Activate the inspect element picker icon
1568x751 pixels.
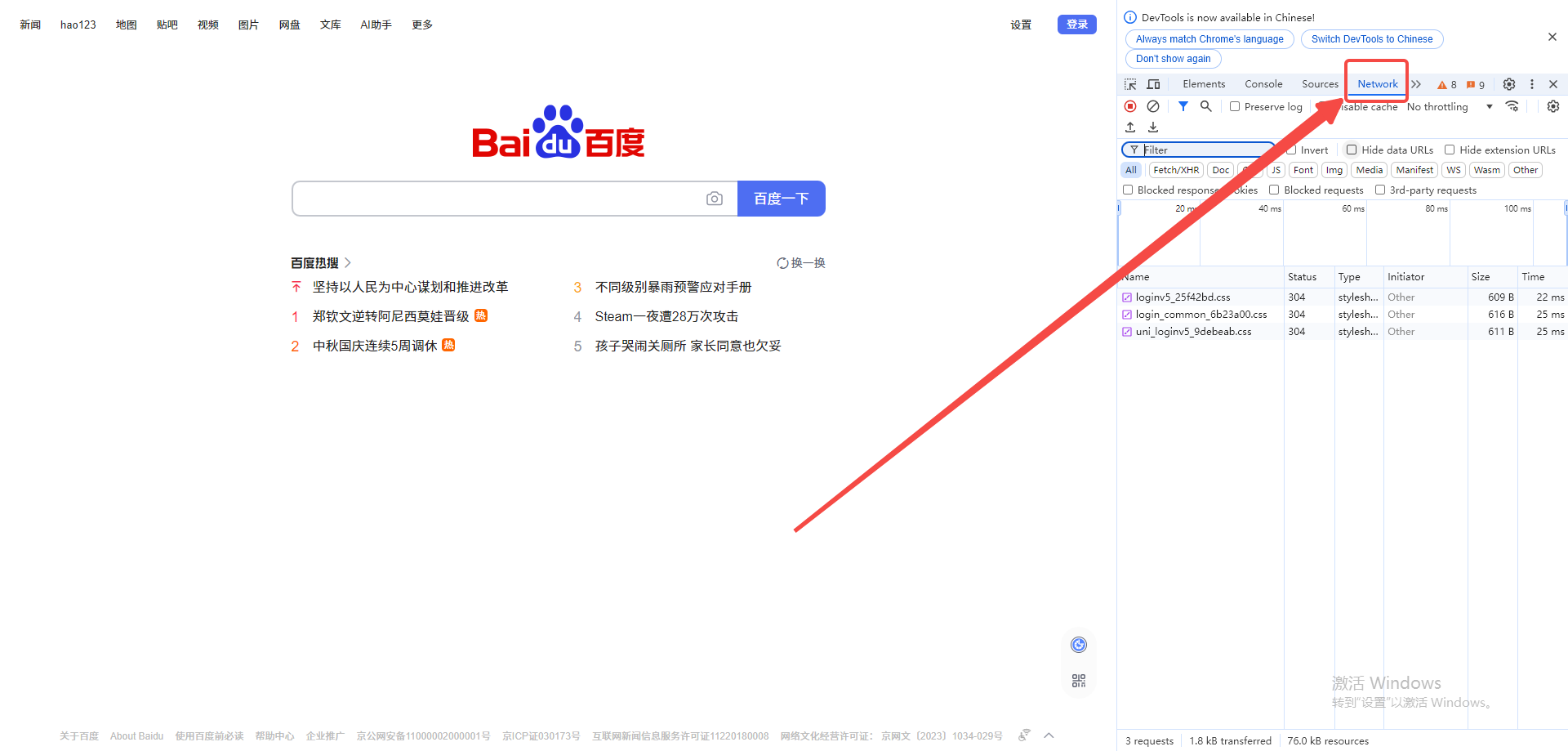[x=1130, y=84]
